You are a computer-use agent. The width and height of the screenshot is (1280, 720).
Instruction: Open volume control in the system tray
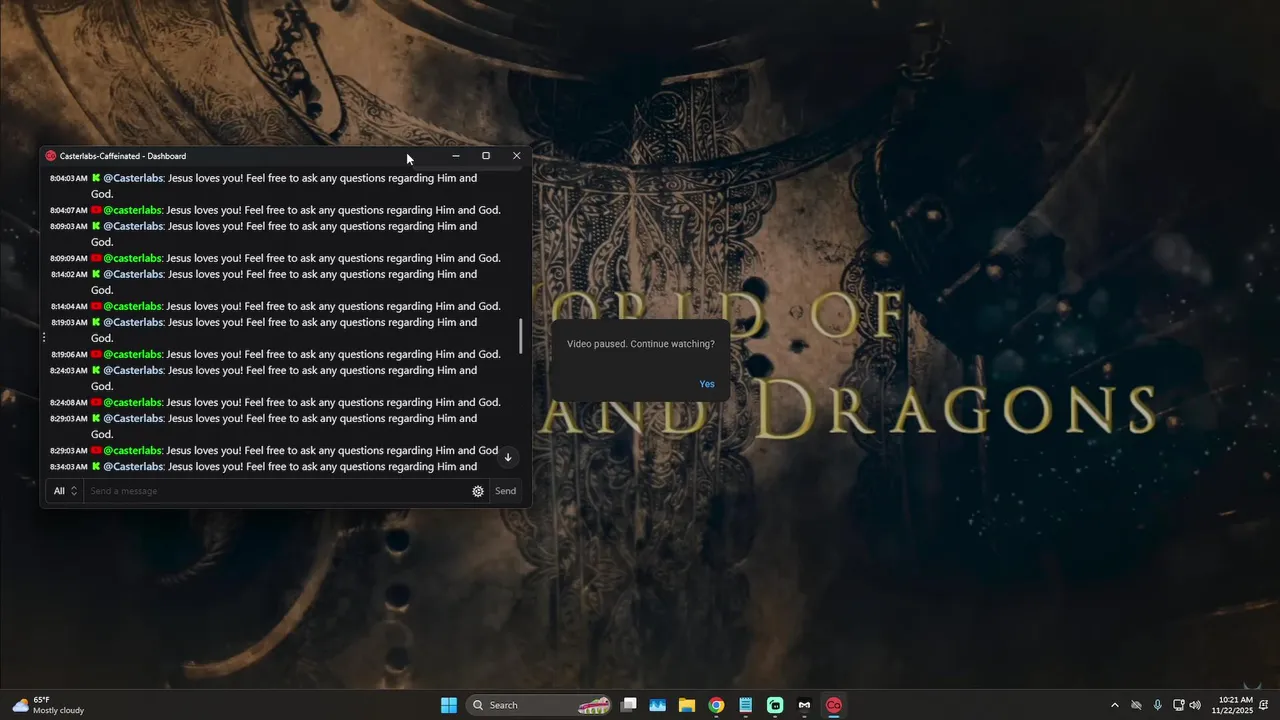point(1195,705)
